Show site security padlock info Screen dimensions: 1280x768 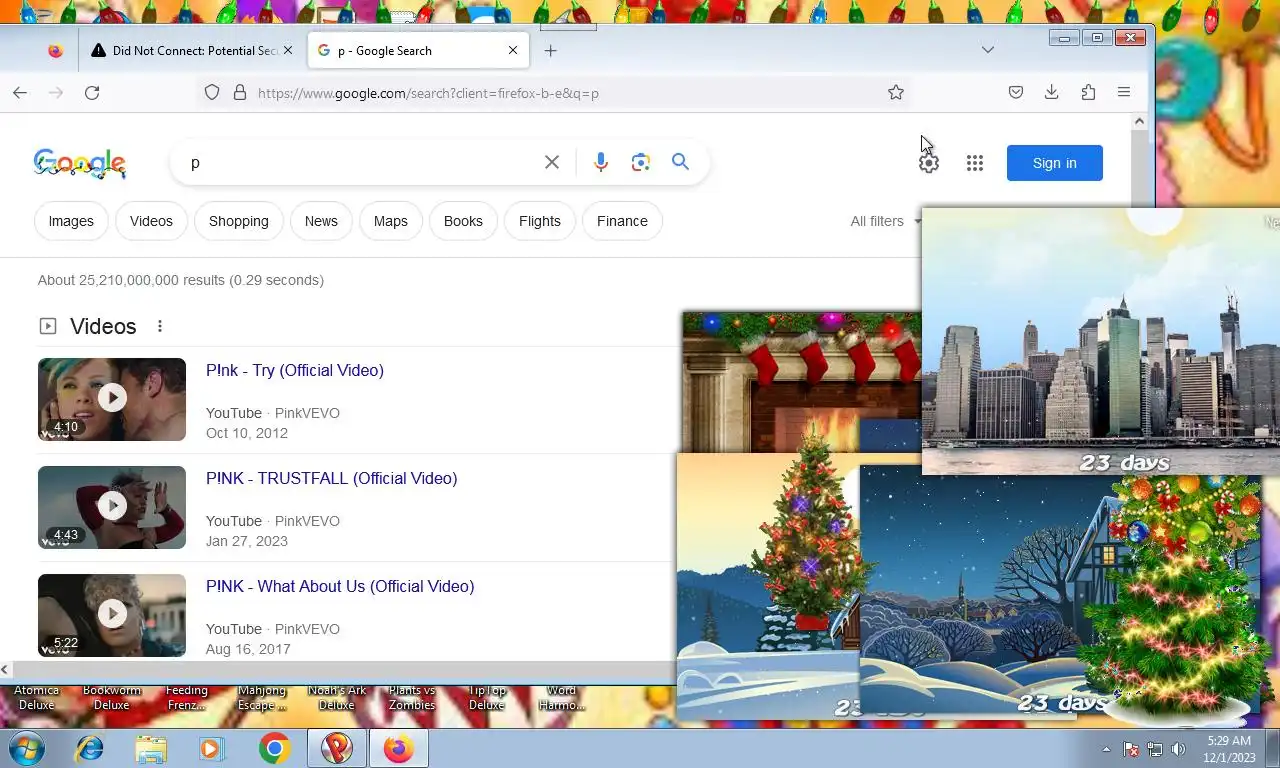[240, 93]
